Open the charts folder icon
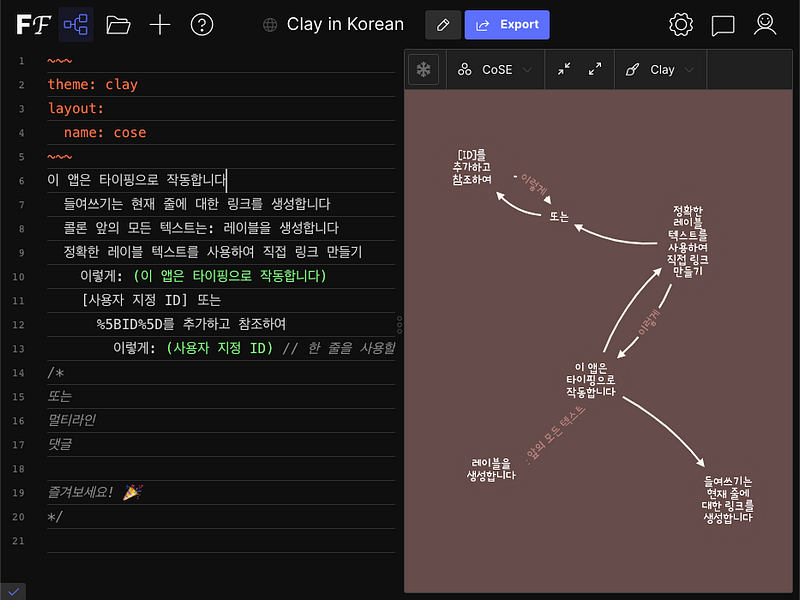This screenshot has height=600, width=800. 118,24
